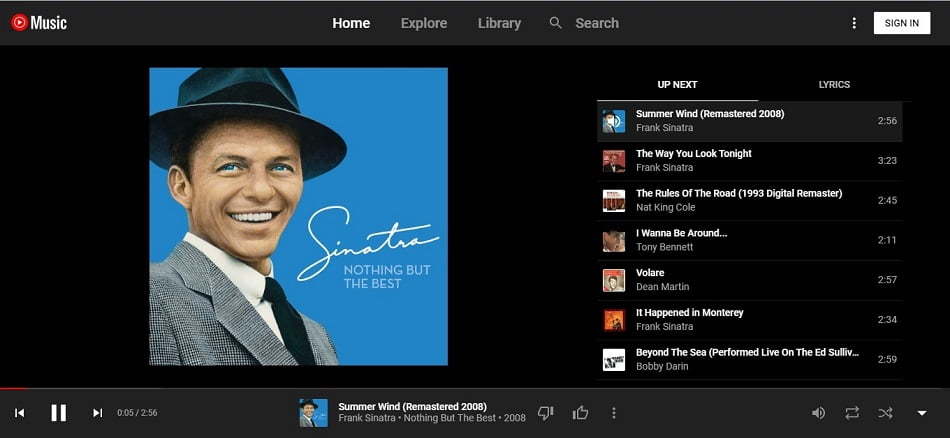Like the current song with thumbs up
The image size is (950, 438).
[580, 413]
